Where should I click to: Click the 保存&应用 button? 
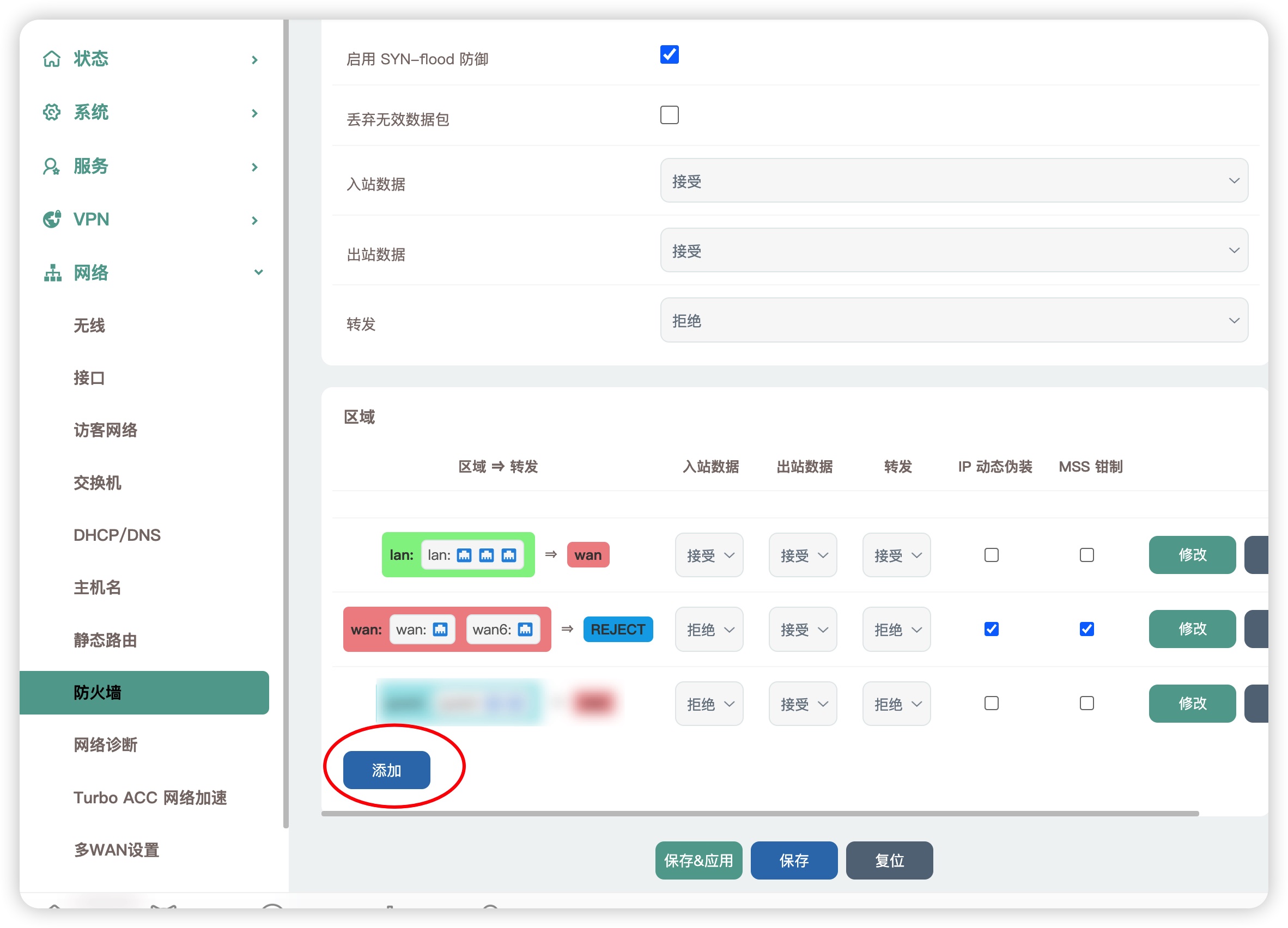point(698,860)
